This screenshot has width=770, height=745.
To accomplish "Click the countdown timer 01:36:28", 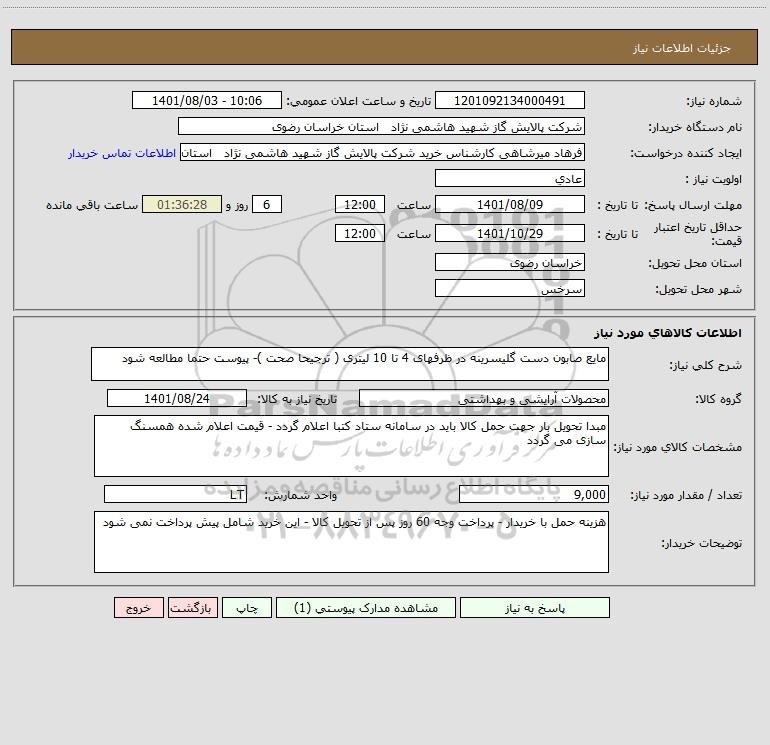I will [182, 204].
